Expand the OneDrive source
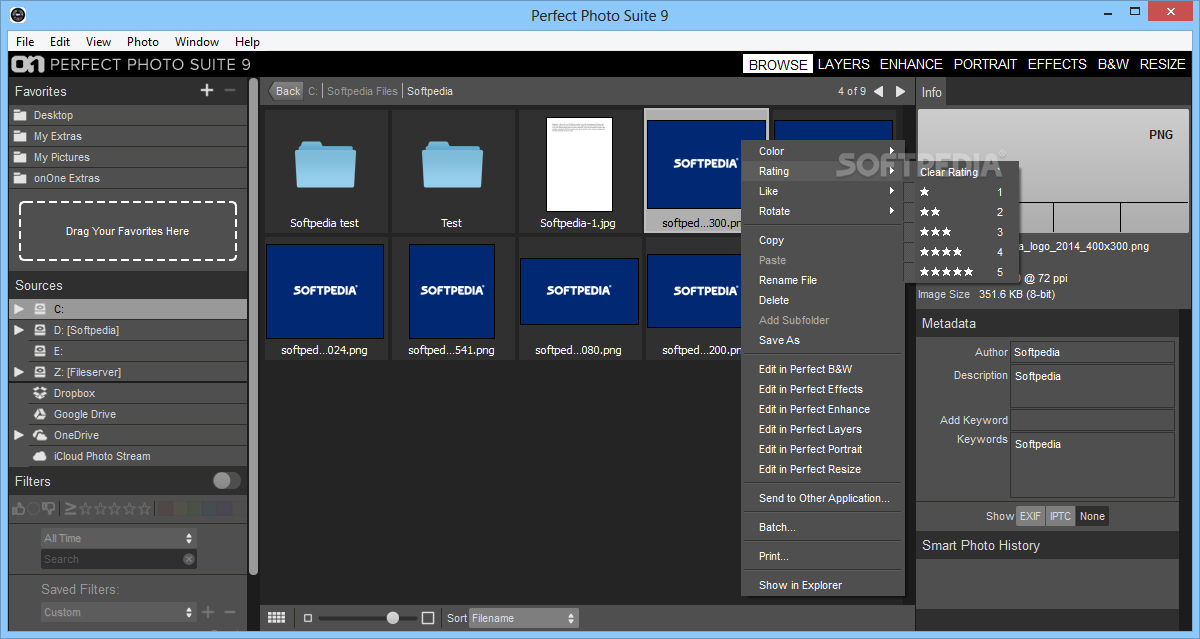Image resolution: width=1200 pixels, height=639 pixels. pos(19,435)
